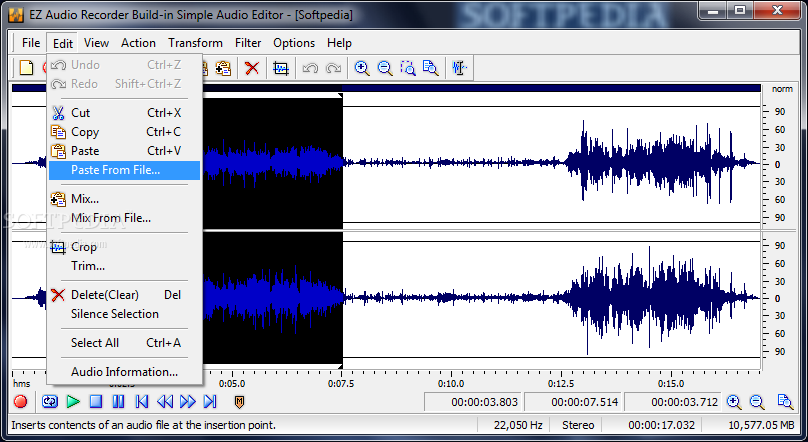Zoom out using the toolbar magnifier minus
Screen dimensions: 808x442
[385, 67]
